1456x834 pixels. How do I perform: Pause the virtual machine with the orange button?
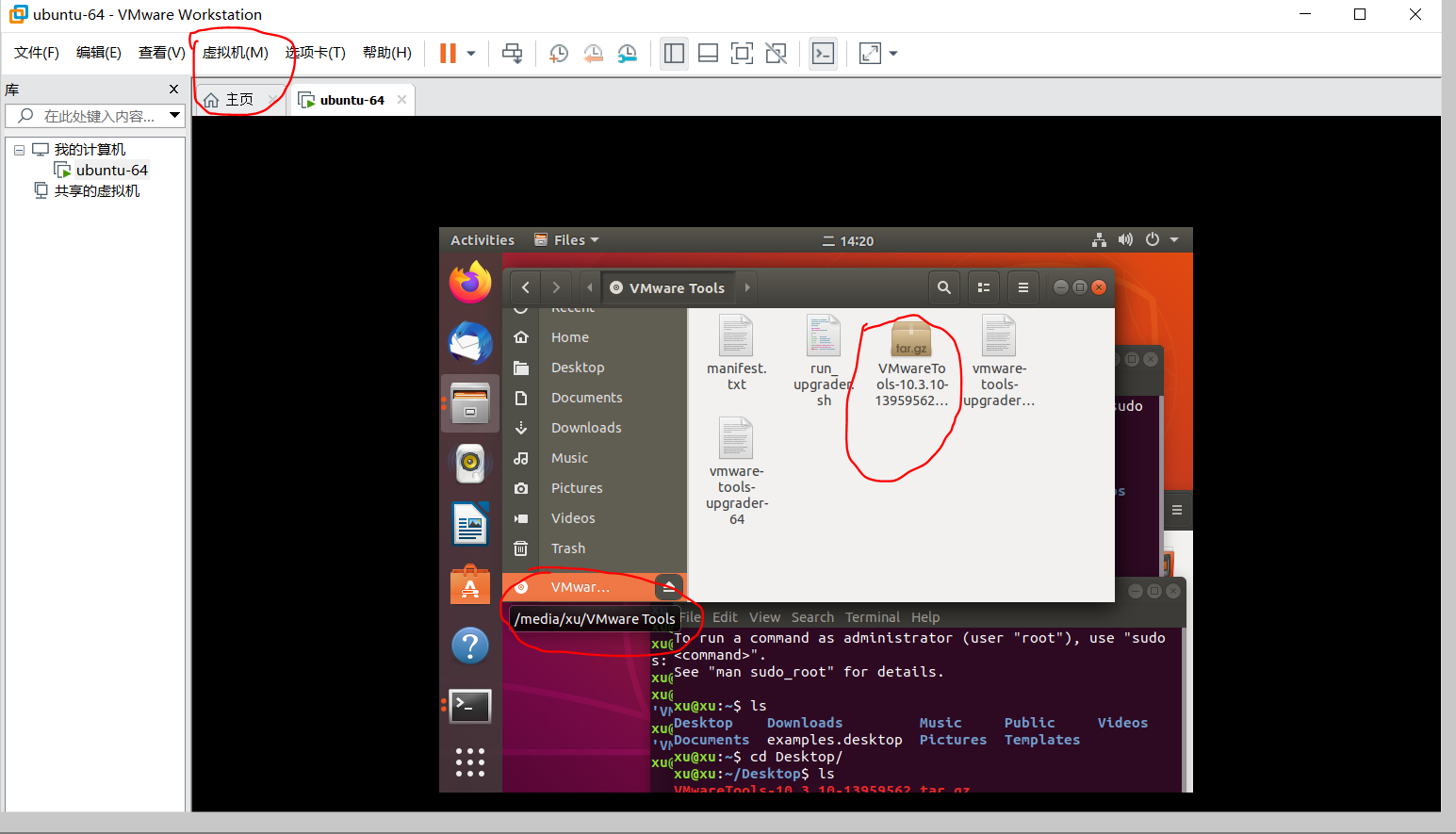coord(448,54)
